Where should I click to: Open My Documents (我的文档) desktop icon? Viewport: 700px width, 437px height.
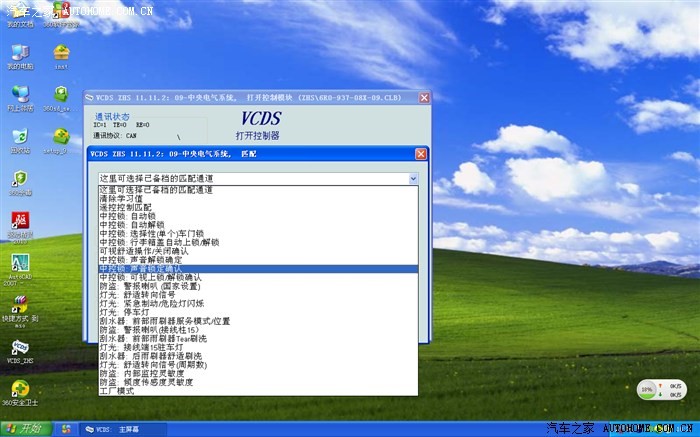20,14
